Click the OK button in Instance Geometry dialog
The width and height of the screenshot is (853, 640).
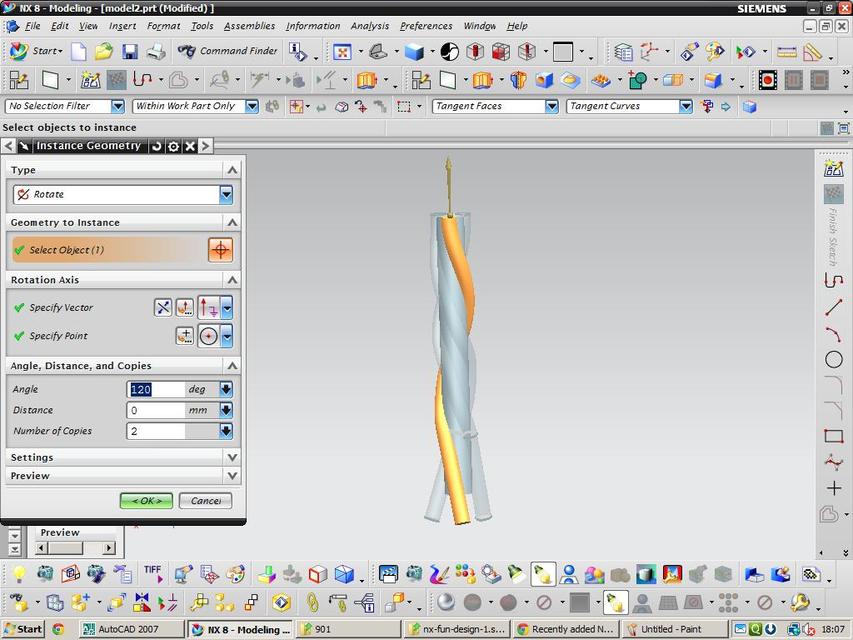pos(145,500)
